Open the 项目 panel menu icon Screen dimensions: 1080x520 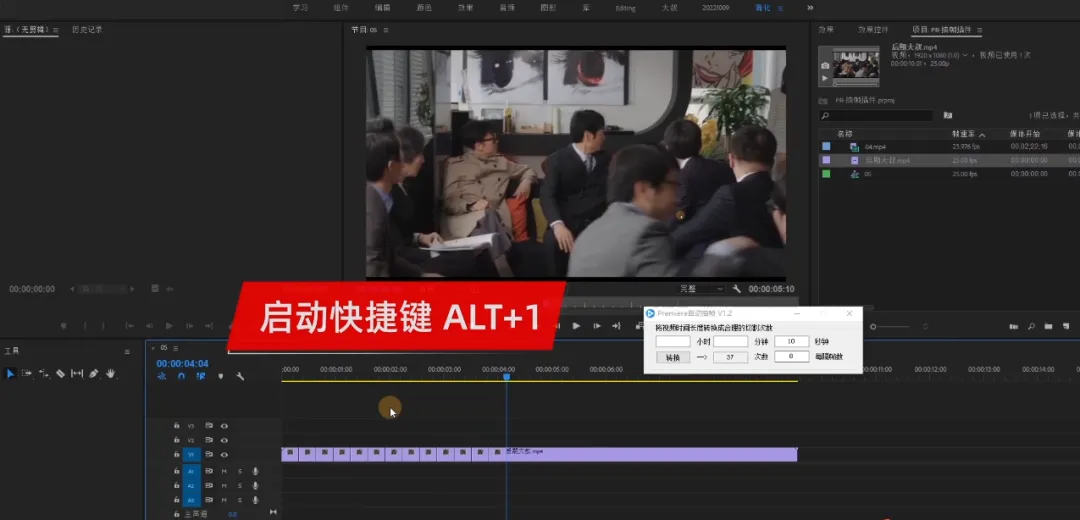click(x=979, y=30)
